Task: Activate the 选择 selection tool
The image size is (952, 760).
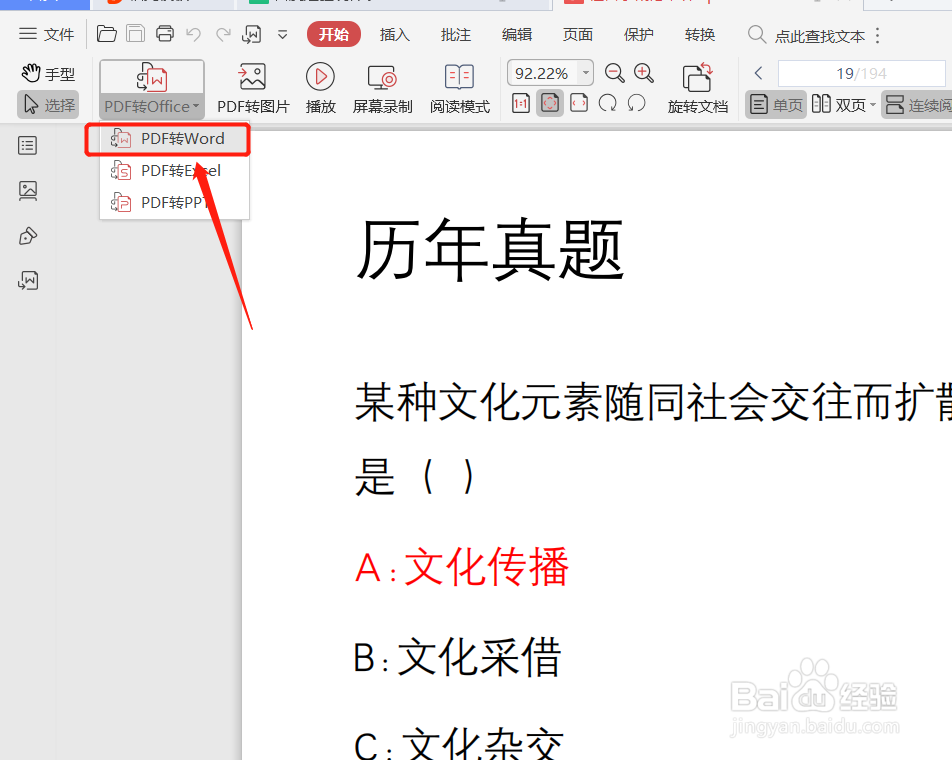Action: [47, 104]
